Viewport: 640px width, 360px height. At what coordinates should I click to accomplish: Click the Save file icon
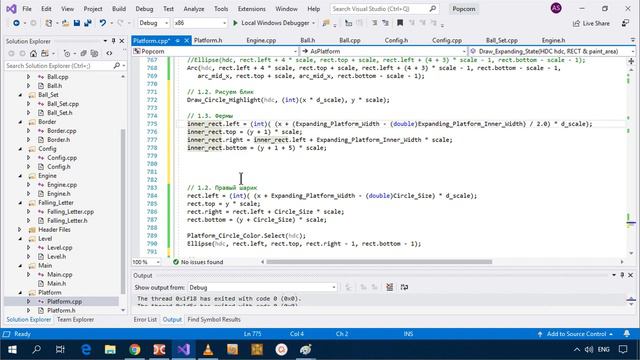77,23
